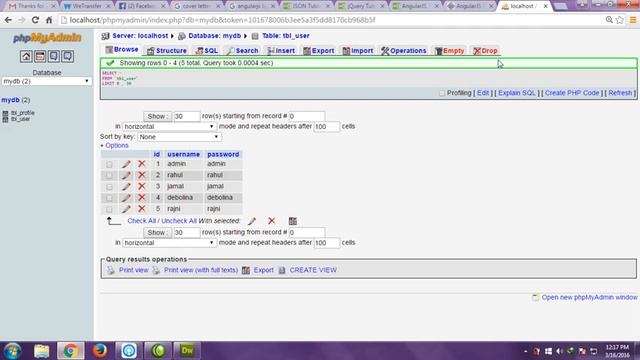Image resolution: width=640 pixels, height=360 pixels.
Task: Click the Create PHP Code link
Action: (x=572, y=93)
